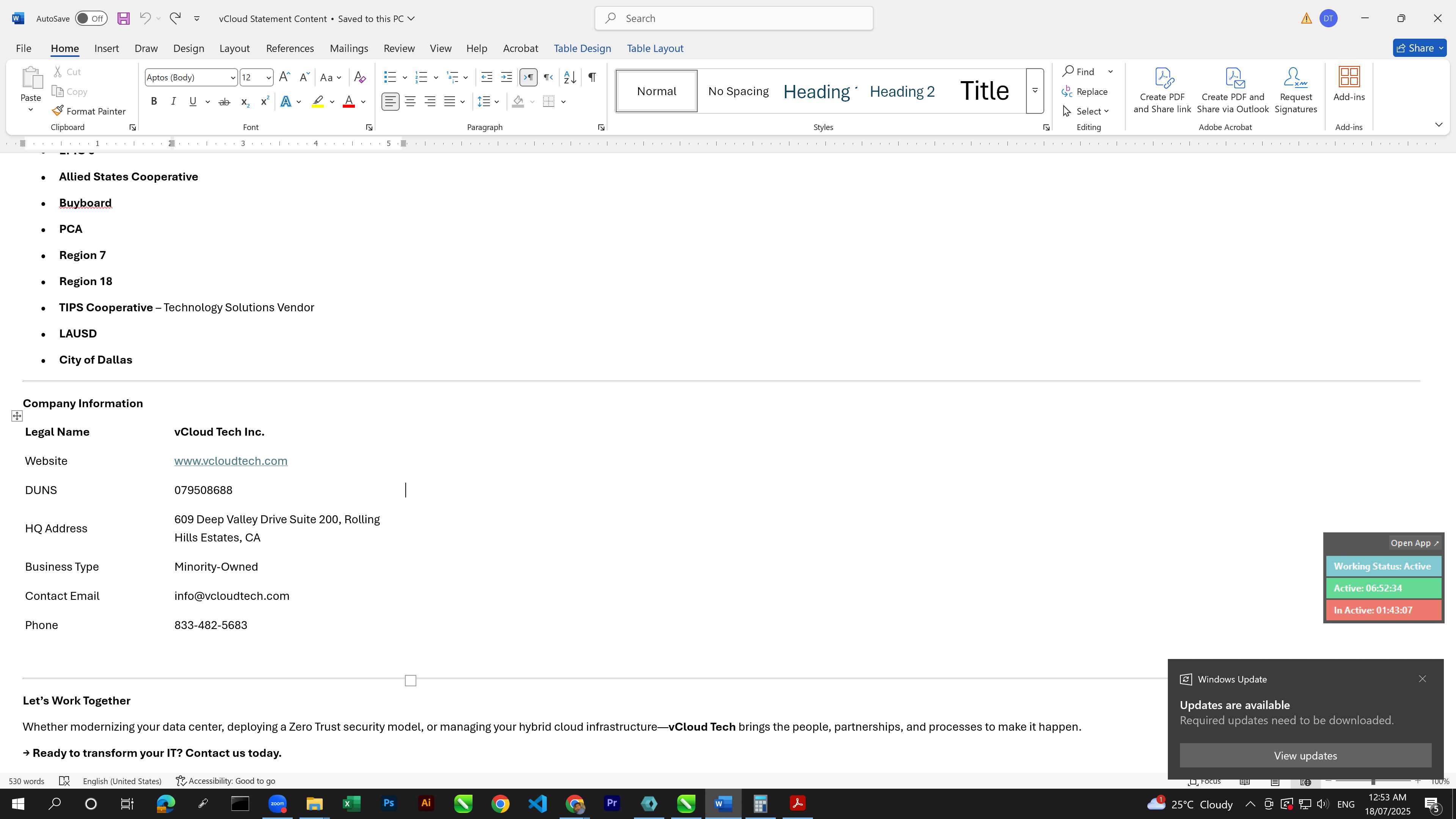Create PDF and Share via Outlook
The image size is (1456, 819).
(1233, 91)
